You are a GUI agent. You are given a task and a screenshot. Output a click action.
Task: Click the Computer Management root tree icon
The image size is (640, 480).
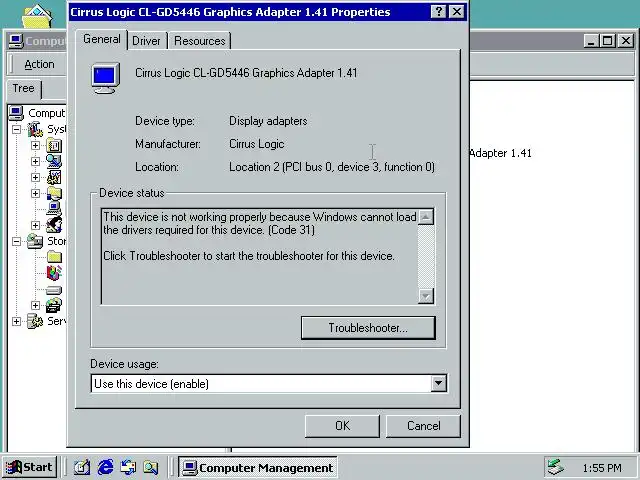point(16,113)
